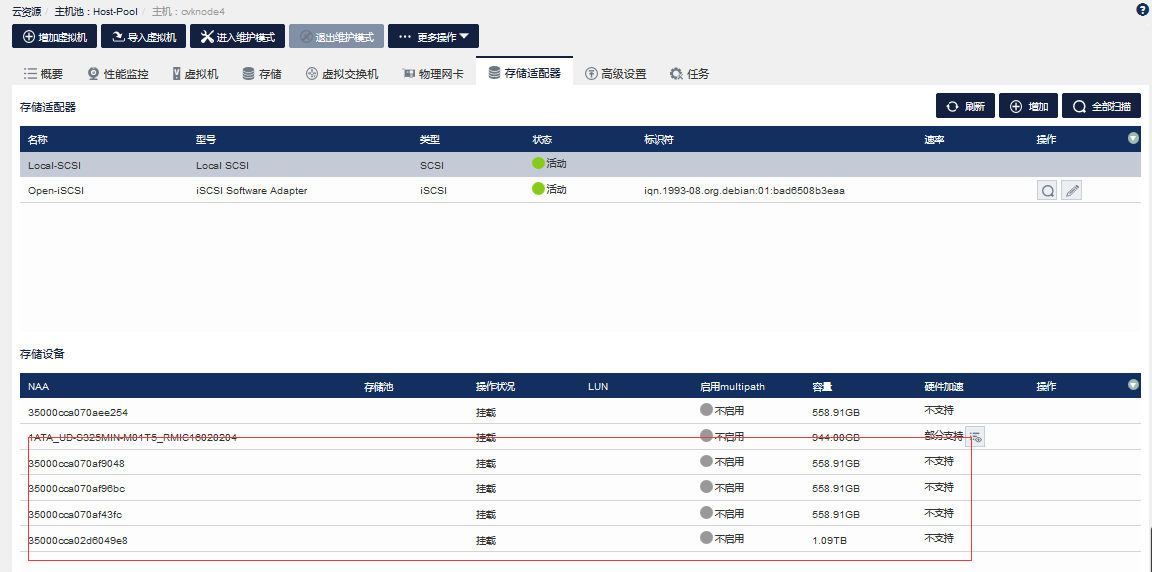This screenshot has height=572, width=1152.
Task: Select the 1ATA_UD-S325MIN storage device row
Action: click(x=580, y=437)
